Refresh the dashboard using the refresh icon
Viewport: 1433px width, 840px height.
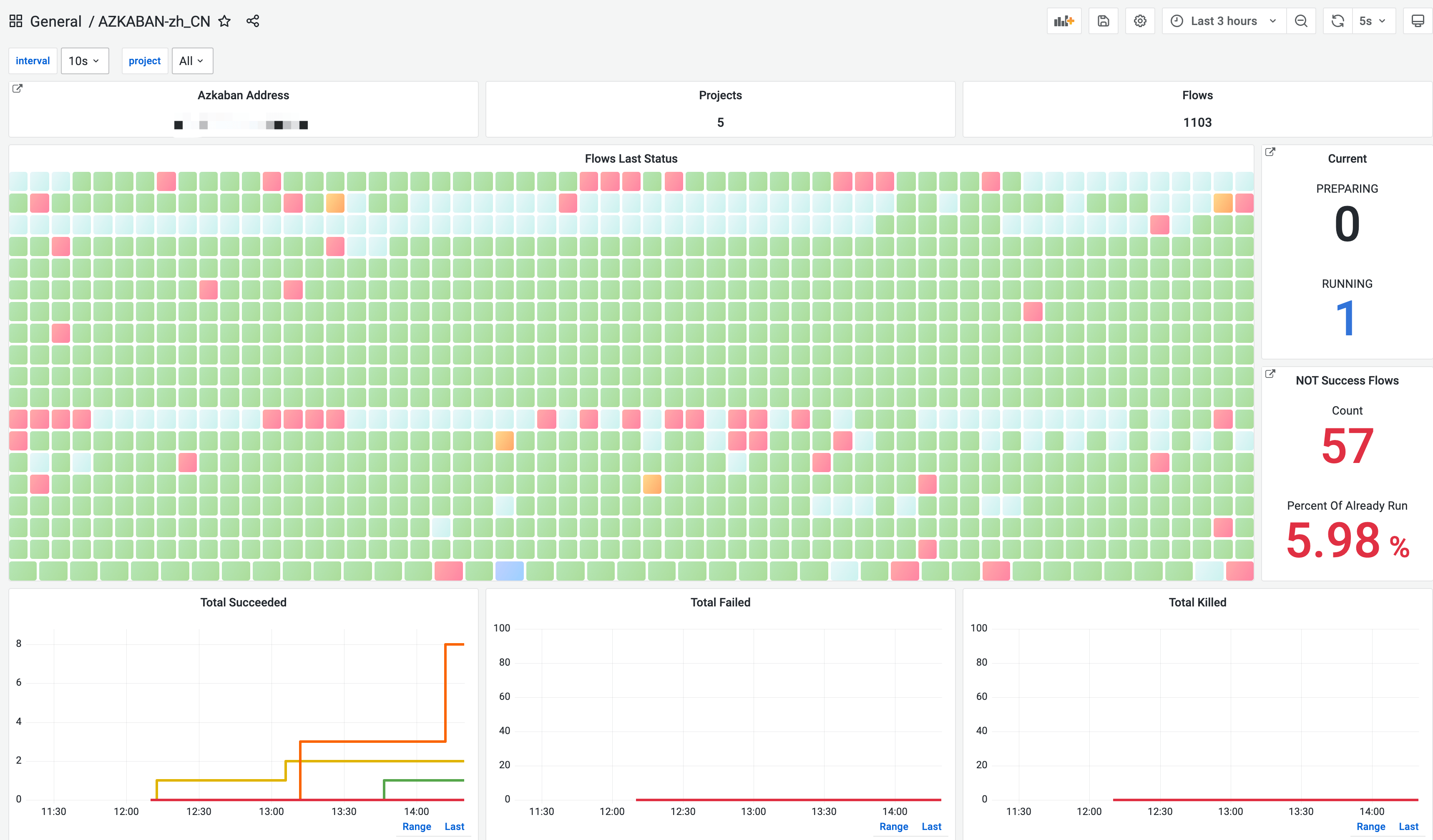[1337, 21]
